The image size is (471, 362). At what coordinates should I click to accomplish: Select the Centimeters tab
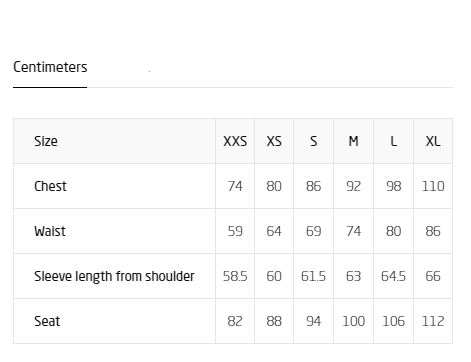click(50, 67)
